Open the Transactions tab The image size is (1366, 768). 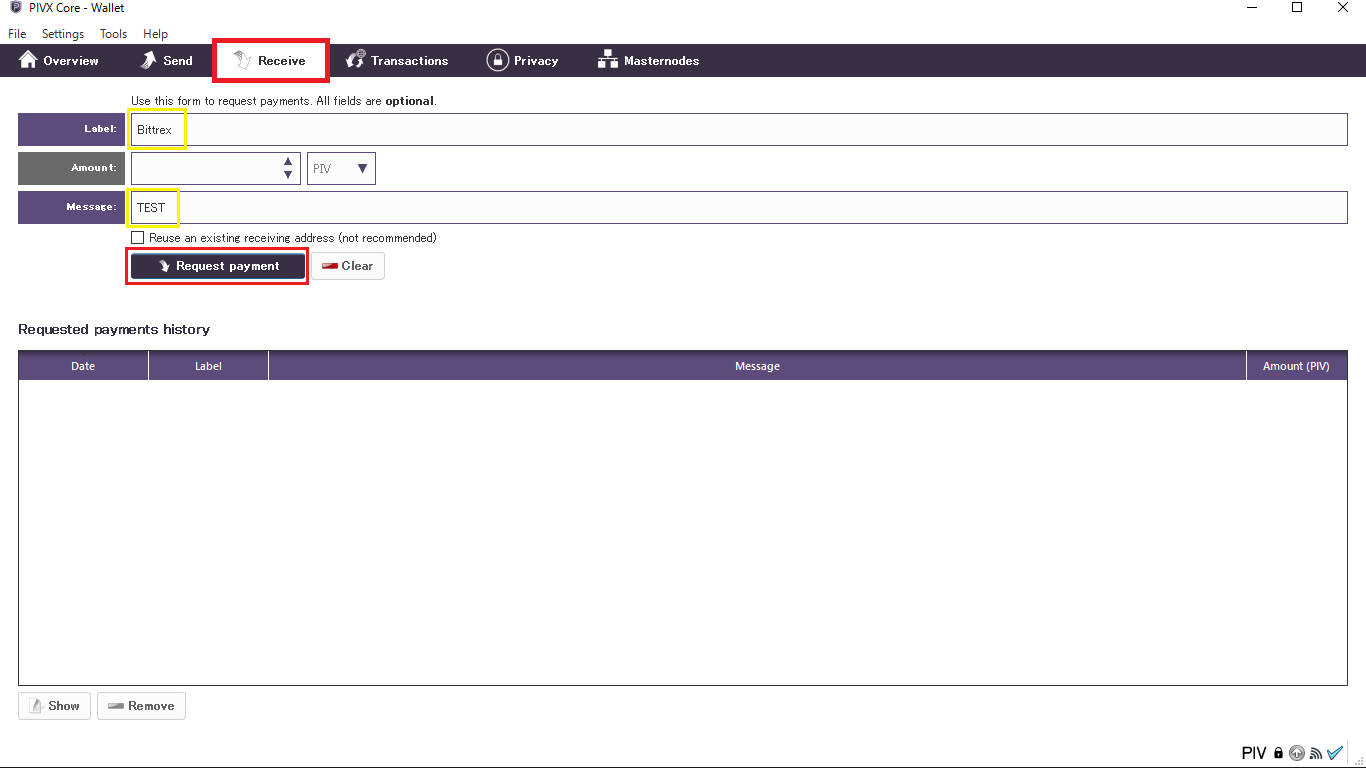click(x=397, y=61)
